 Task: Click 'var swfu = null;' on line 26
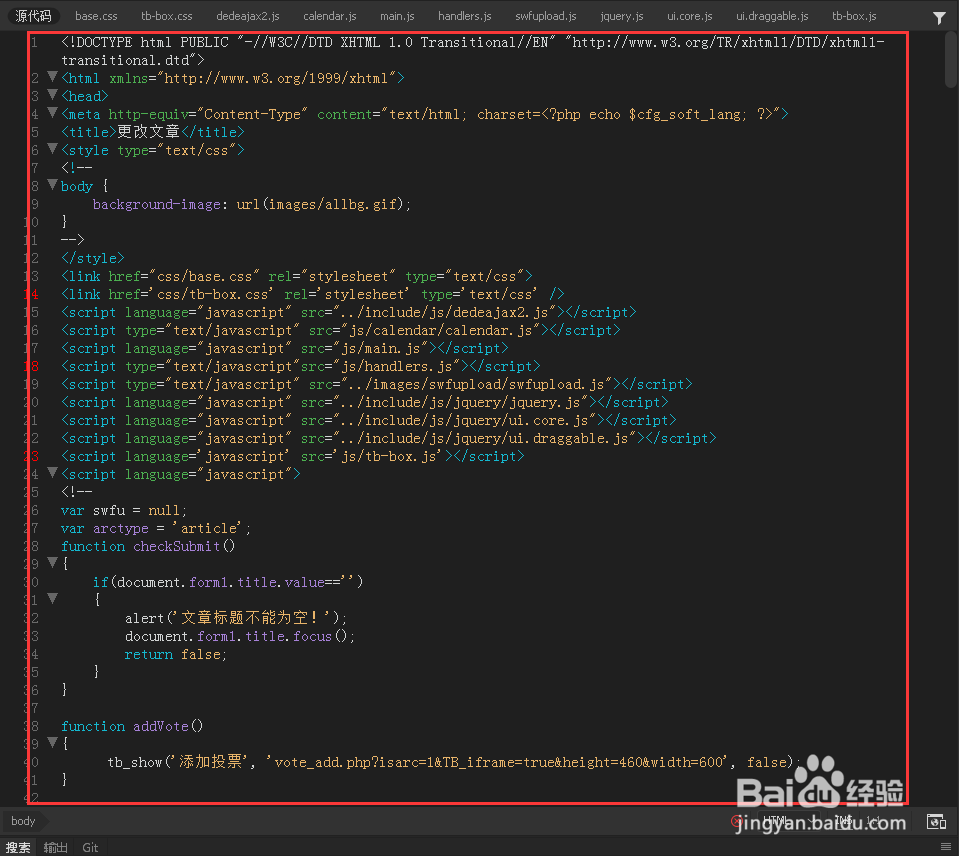tap(124, 511)
